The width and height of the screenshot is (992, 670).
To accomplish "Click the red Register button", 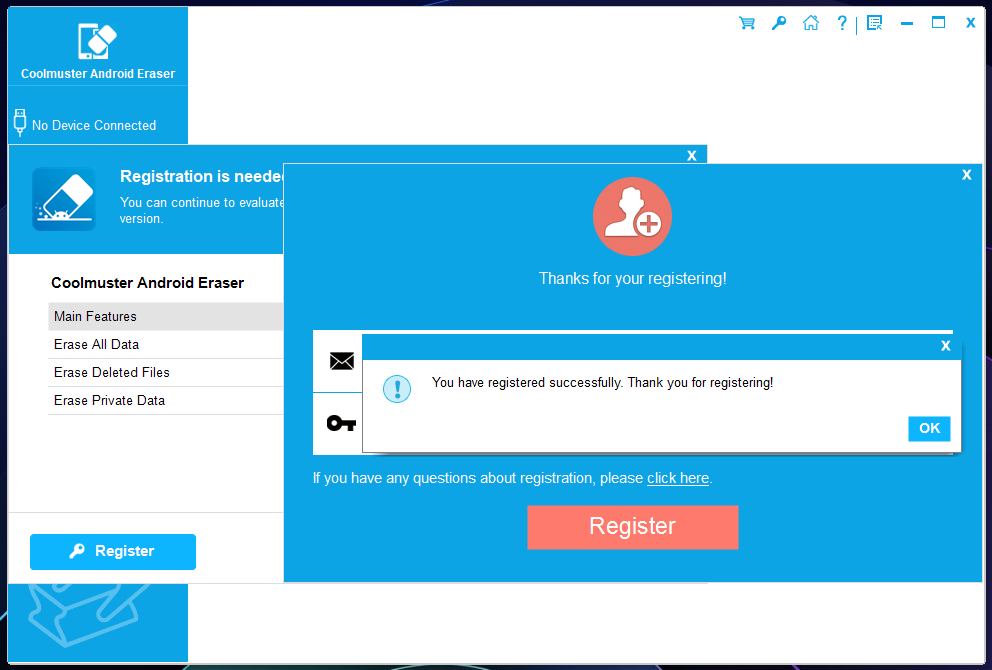I will click(x=632, y=527).
